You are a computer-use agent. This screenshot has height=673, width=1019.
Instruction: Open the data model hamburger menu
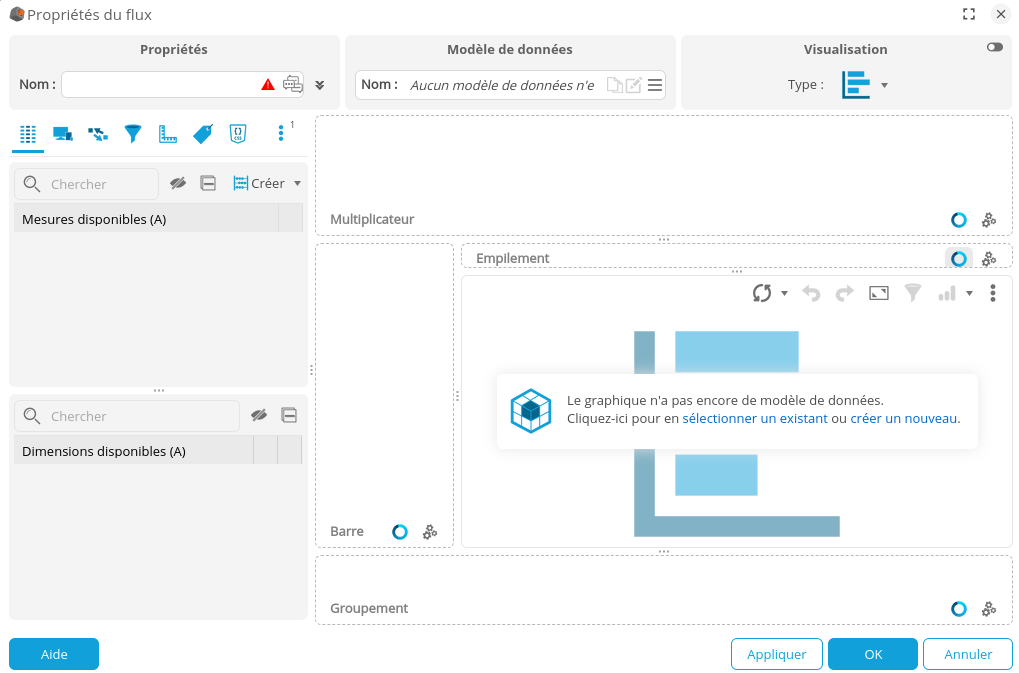point(655,85)
